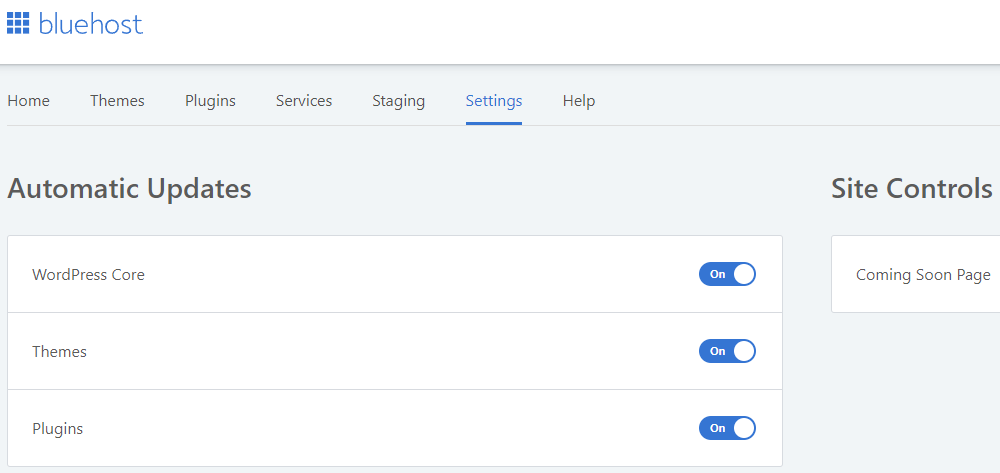This screenshot has width=1000, height=473.
Task: Select the Staging tab
Action: tap(399, 101)
